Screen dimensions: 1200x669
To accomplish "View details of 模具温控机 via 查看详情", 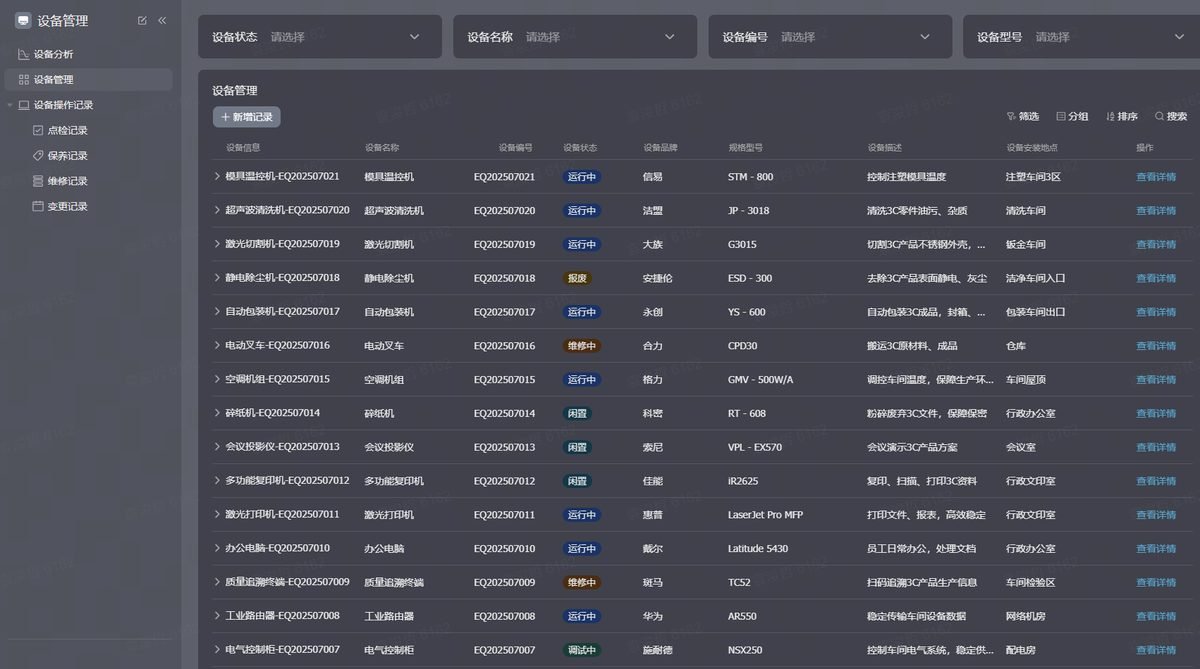I will [1156, 177].
